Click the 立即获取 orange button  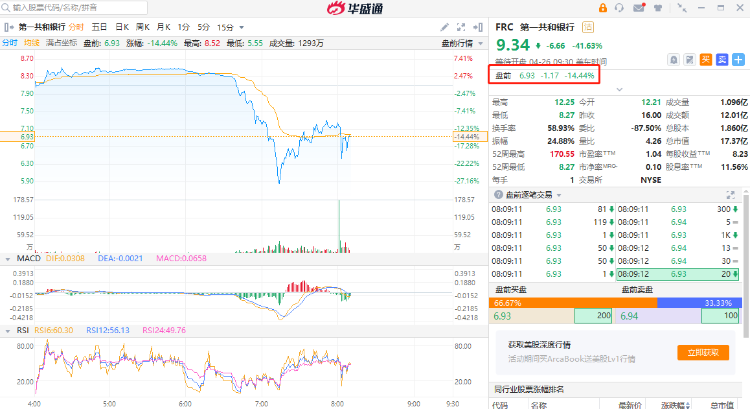[x=703, y=353]
